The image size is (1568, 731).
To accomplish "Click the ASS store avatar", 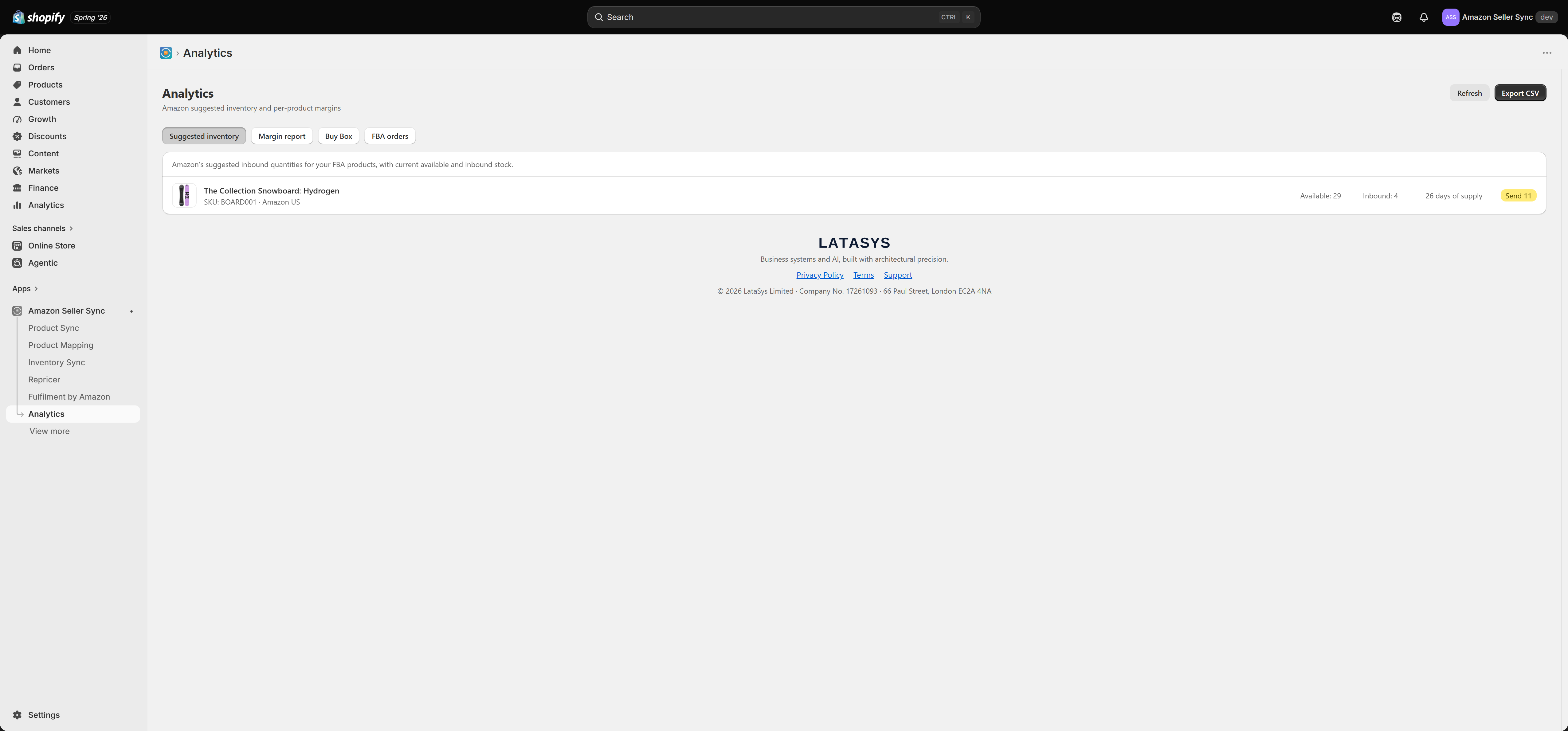I will pos(1451,17).
